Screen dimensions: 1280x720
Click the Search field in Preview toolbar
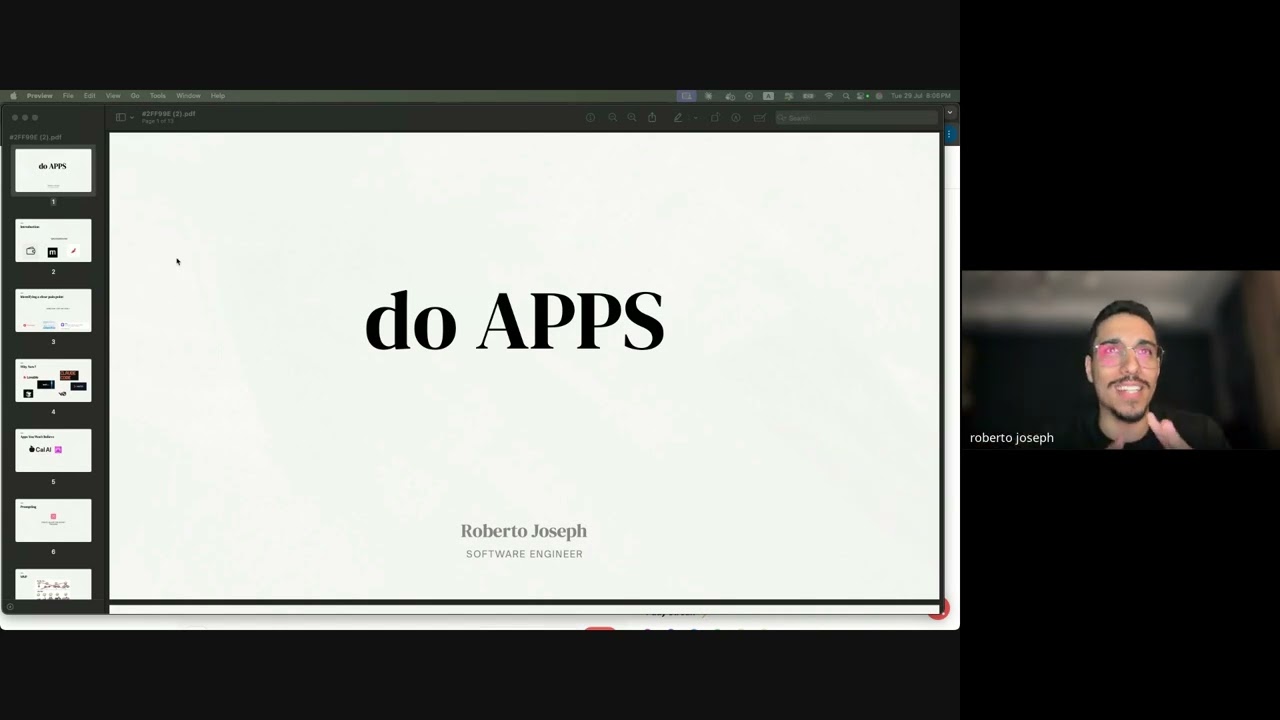858,118
